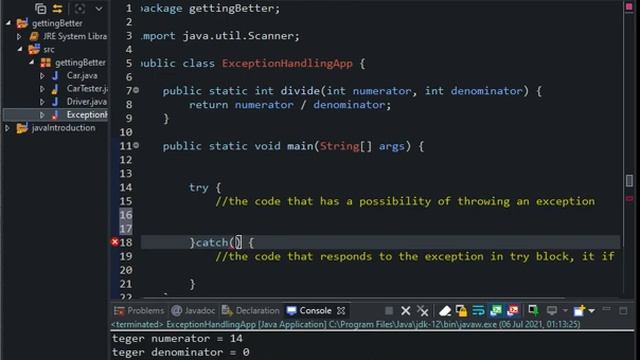Place the cursor on the catch statement line
Image resolution: width=640 pixels, height=360 pixels.
[380, 242]
